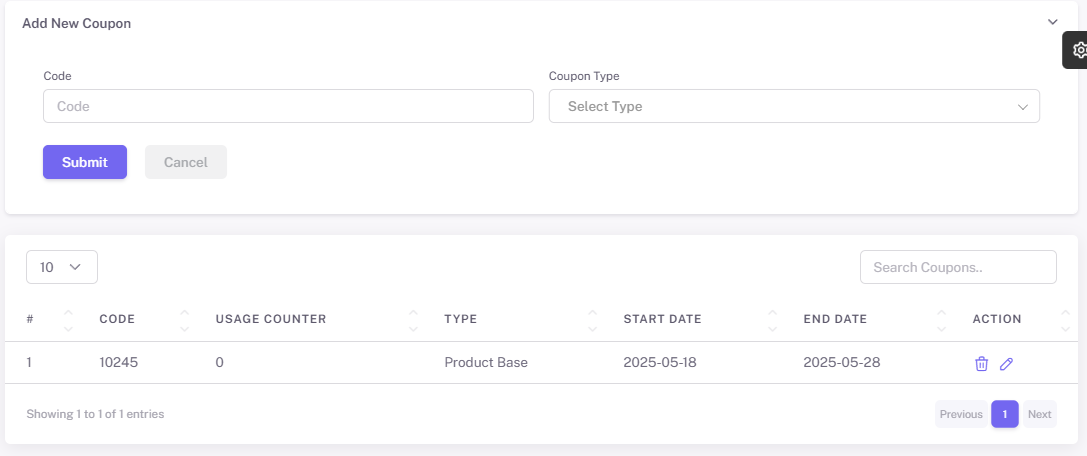
Task: Sort table by the # column
Action: point(68,319)
